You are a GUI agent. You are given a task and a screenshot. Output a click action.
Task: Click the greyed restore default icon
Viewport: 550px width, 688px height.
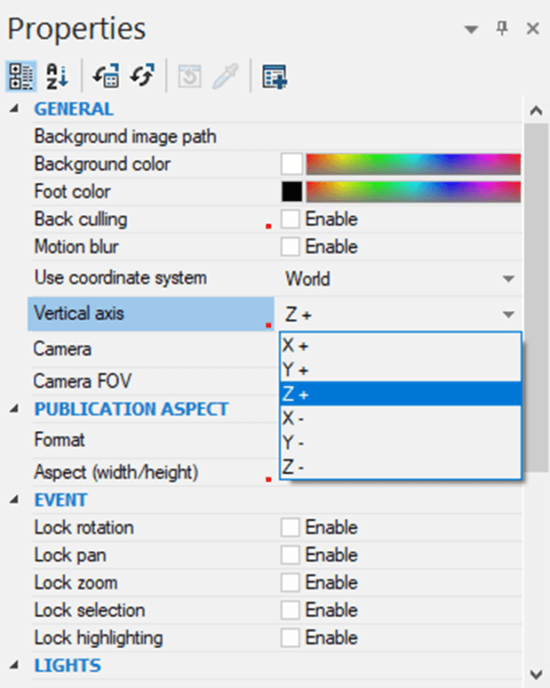[190, 77]
